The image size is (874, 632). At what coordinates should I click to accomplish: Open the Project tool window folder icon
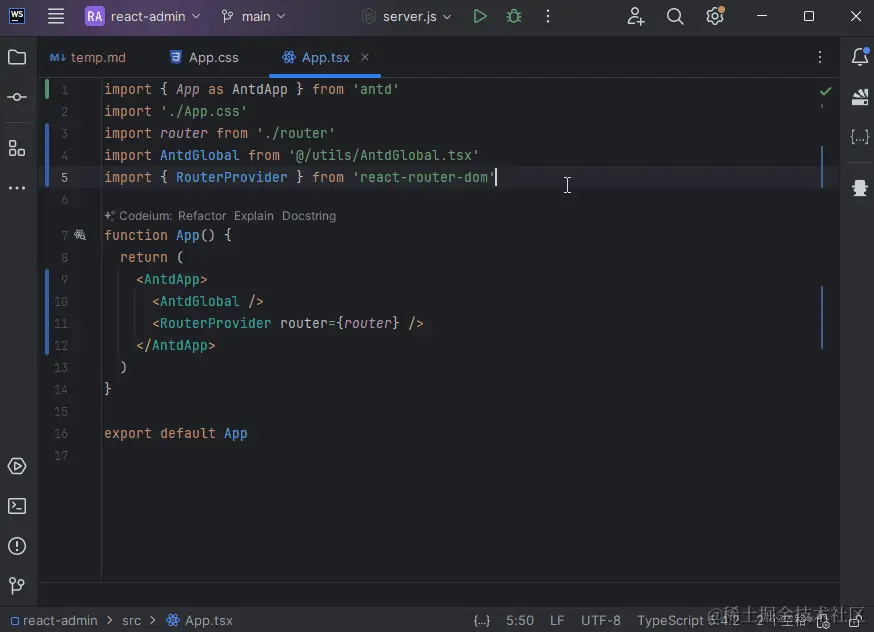tap(17, 57)
